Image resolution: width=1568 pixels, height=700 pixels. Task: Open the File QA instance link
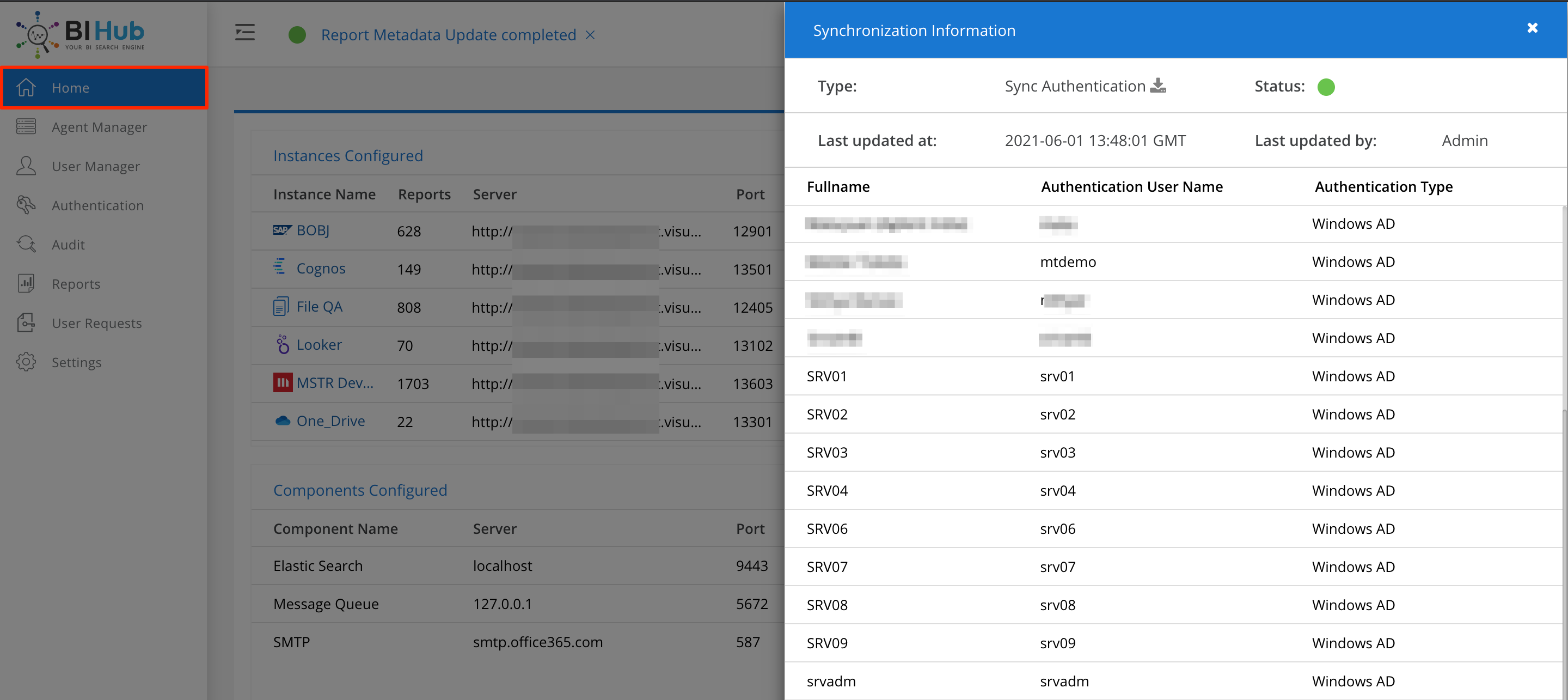[320, 307]
